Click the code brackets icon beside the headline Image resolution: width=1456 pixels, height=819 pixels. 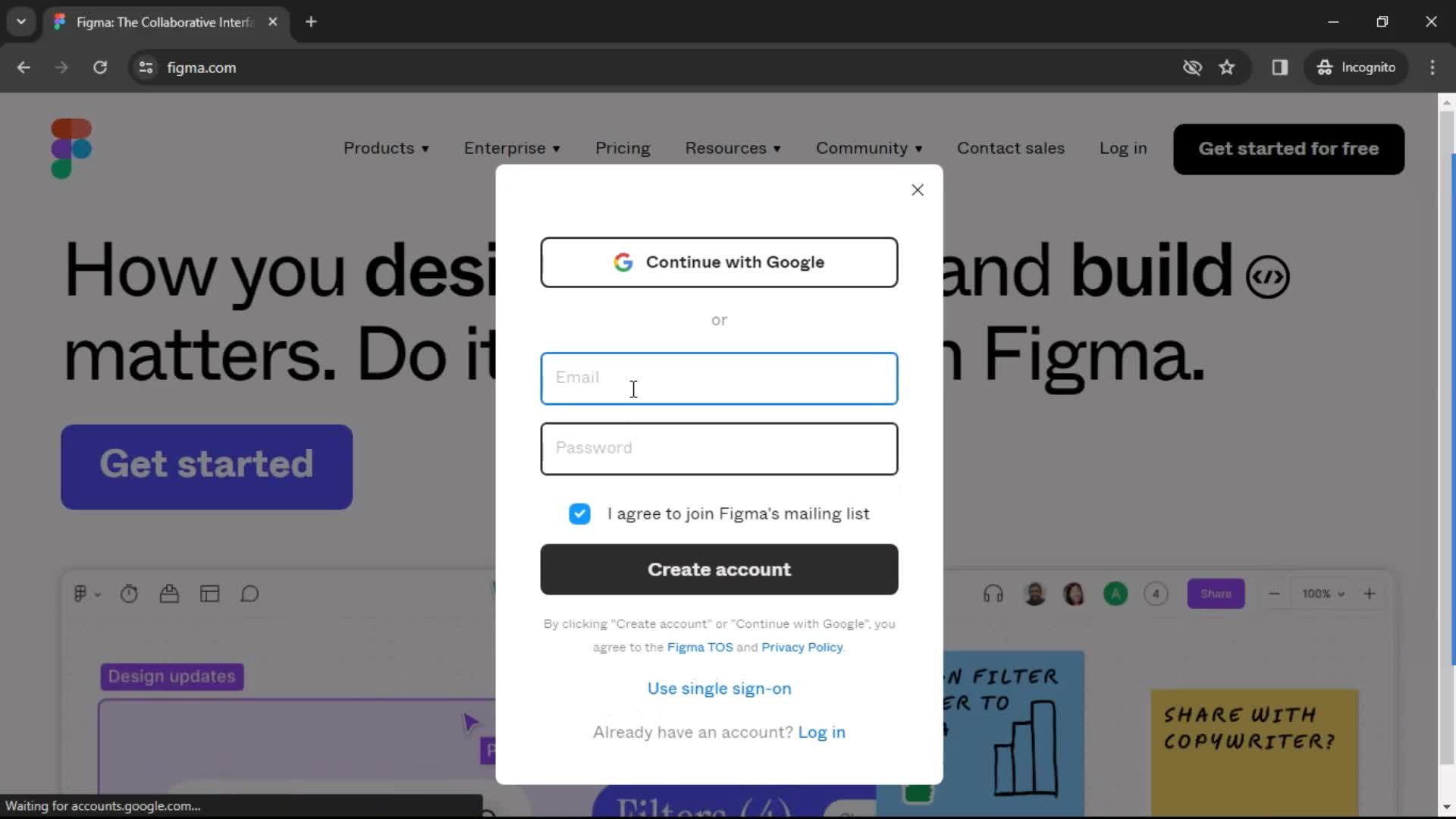(x=1269, y=276)
